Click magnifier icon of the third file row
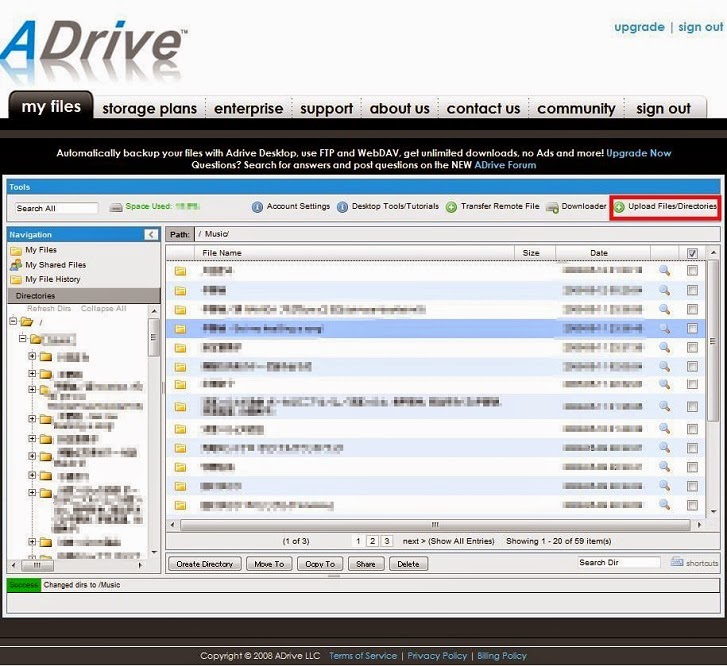The width and height of the screenshot is (727, 666). 664,309
